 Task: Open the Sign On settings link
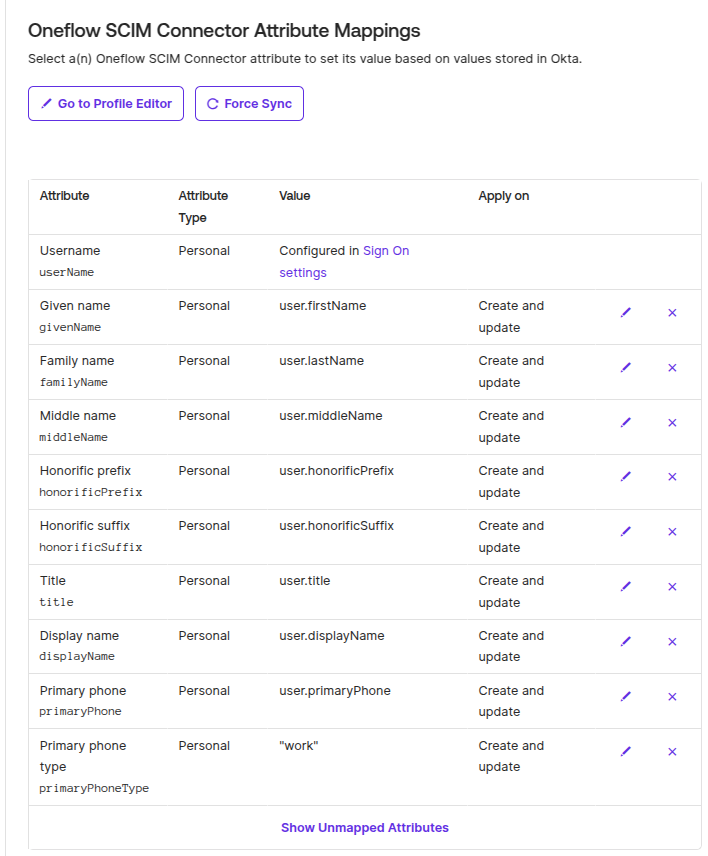344,261
